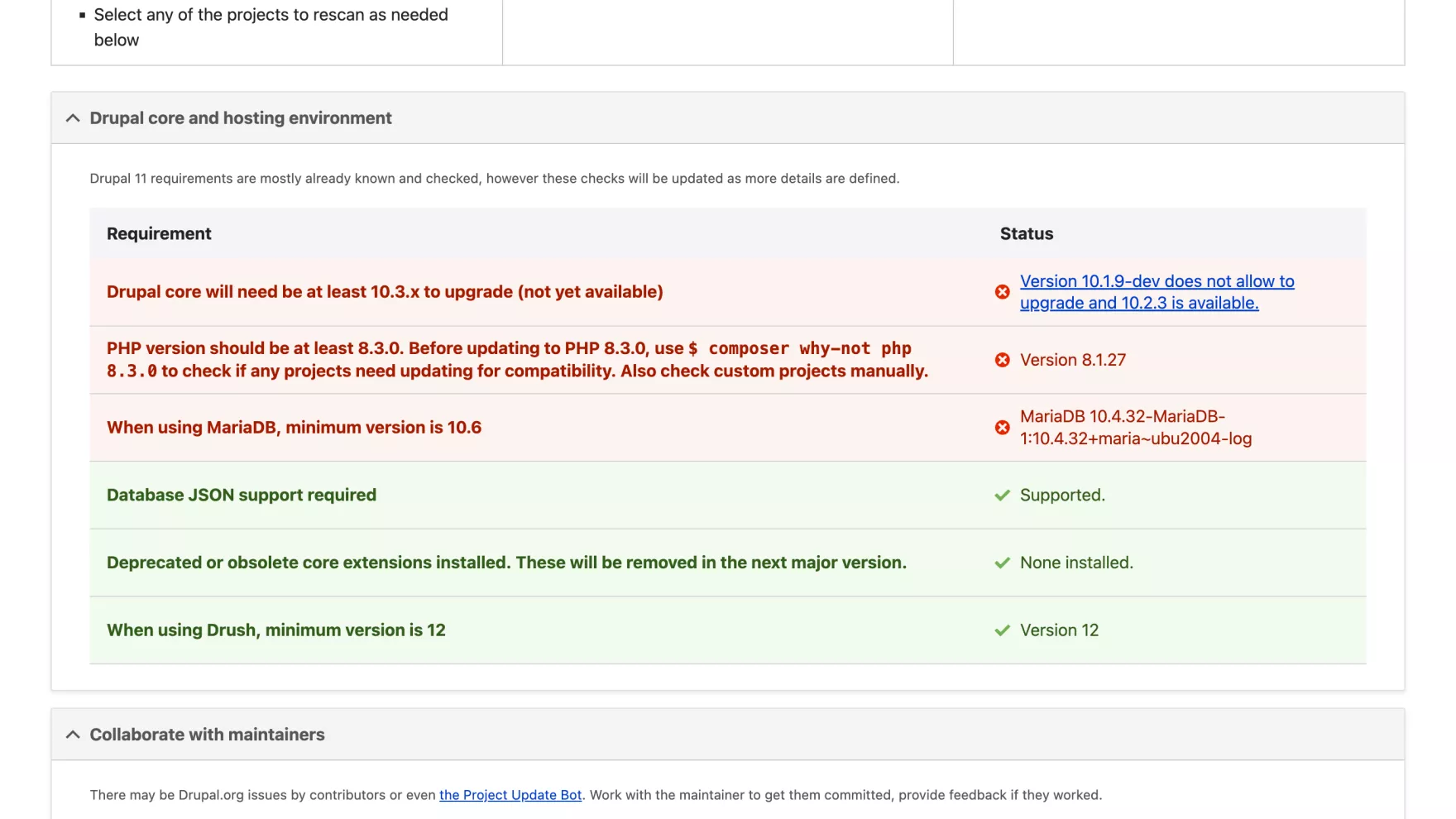Click the checkmark icon next to Supported
This screenshot has width=1456, height=819.
1002,496
